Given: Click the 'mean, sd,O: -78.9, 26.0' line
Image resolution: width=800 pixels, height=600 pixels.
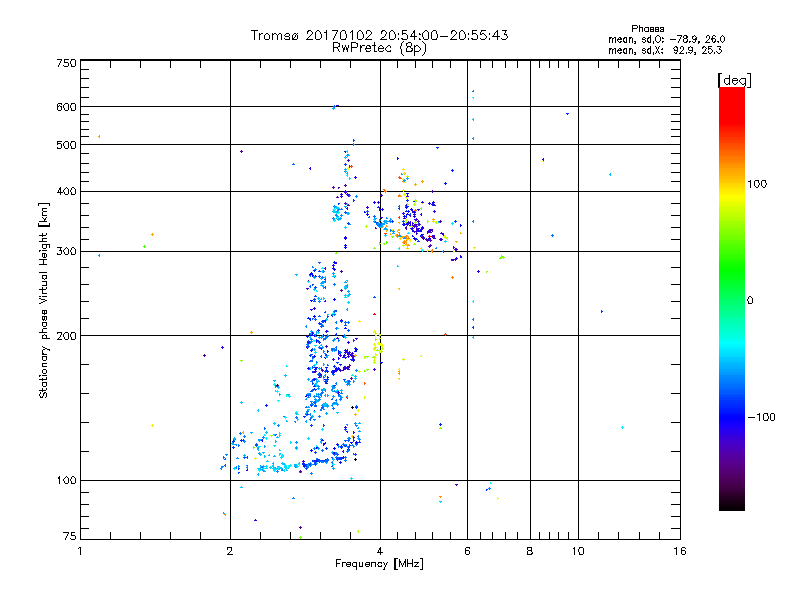Looking at the screenshot, I should tap(666, 39).
